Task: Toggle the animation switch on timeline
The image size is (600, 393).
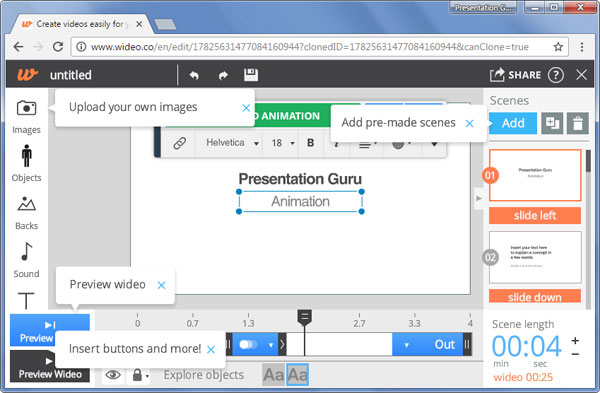Action: coord(248,344)
